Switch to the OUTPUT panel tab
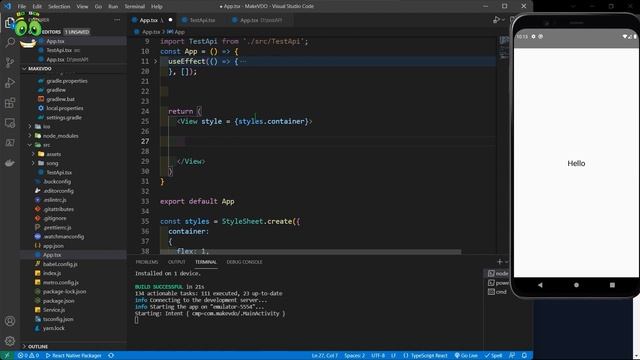Screen dimensions: 640x360 (177, 262)
